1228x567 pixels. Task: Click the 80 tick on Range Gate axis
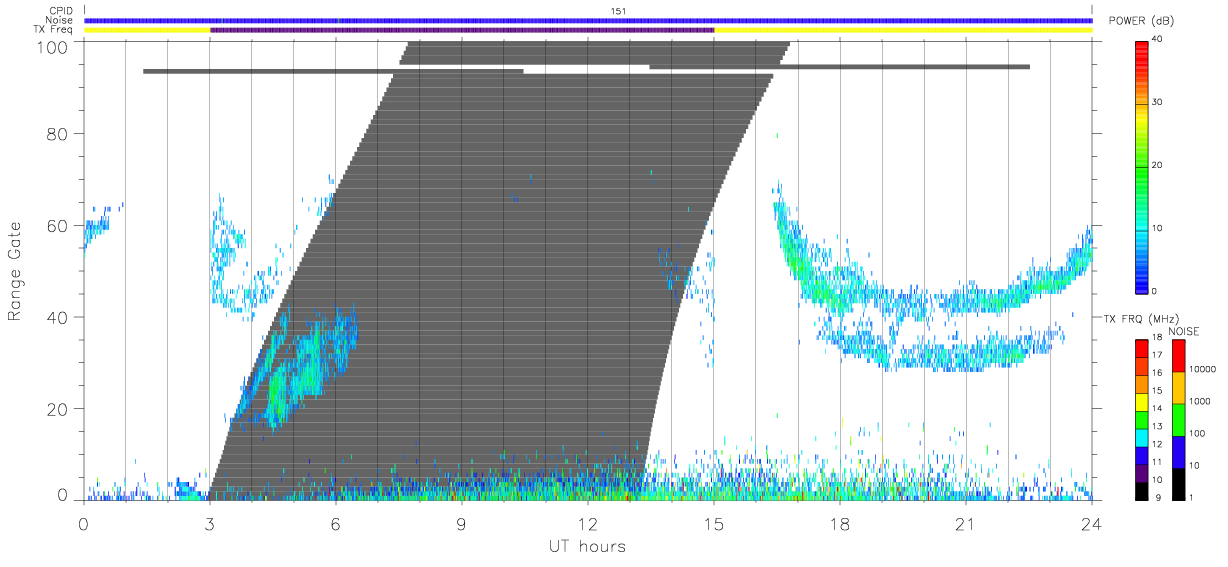pyautogui.click(x=56, y=134)
